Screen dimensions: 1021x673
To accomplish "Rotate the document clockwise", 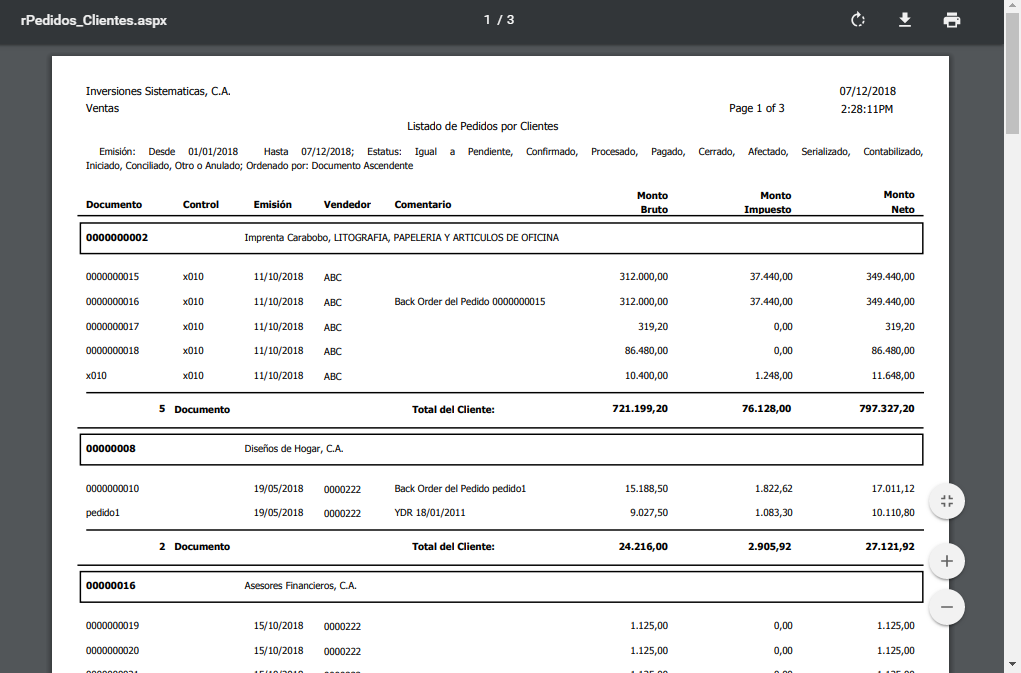I will [x=857, y=20].
